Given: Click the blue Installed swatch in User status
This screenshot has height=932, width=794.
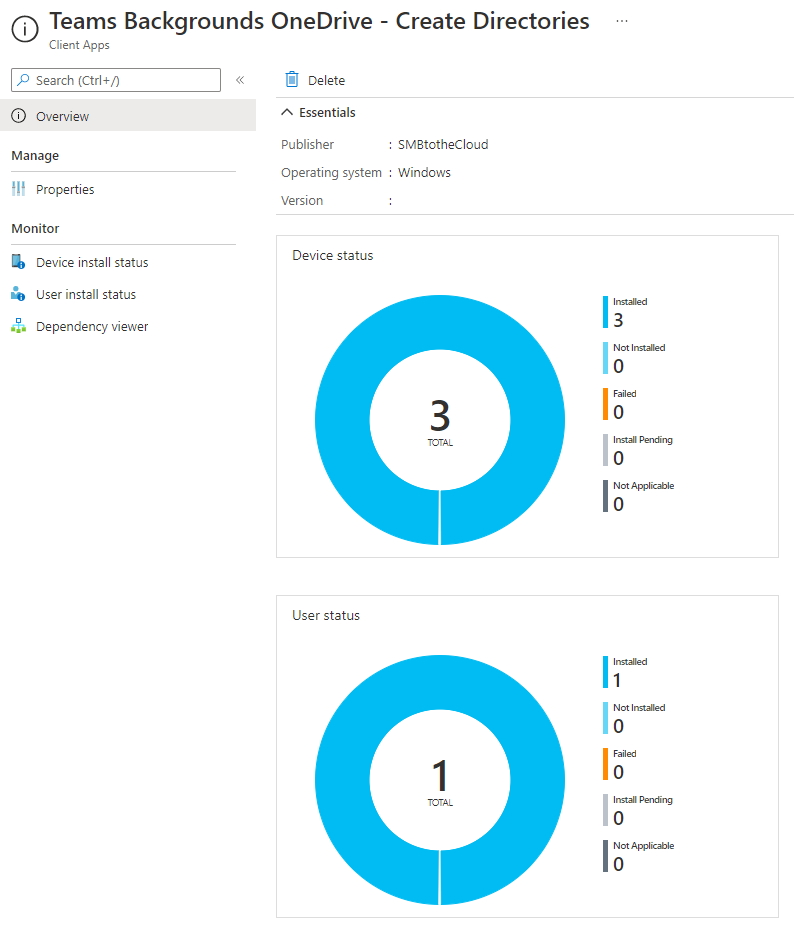Looking at the screenshot, I should (605, 671).
